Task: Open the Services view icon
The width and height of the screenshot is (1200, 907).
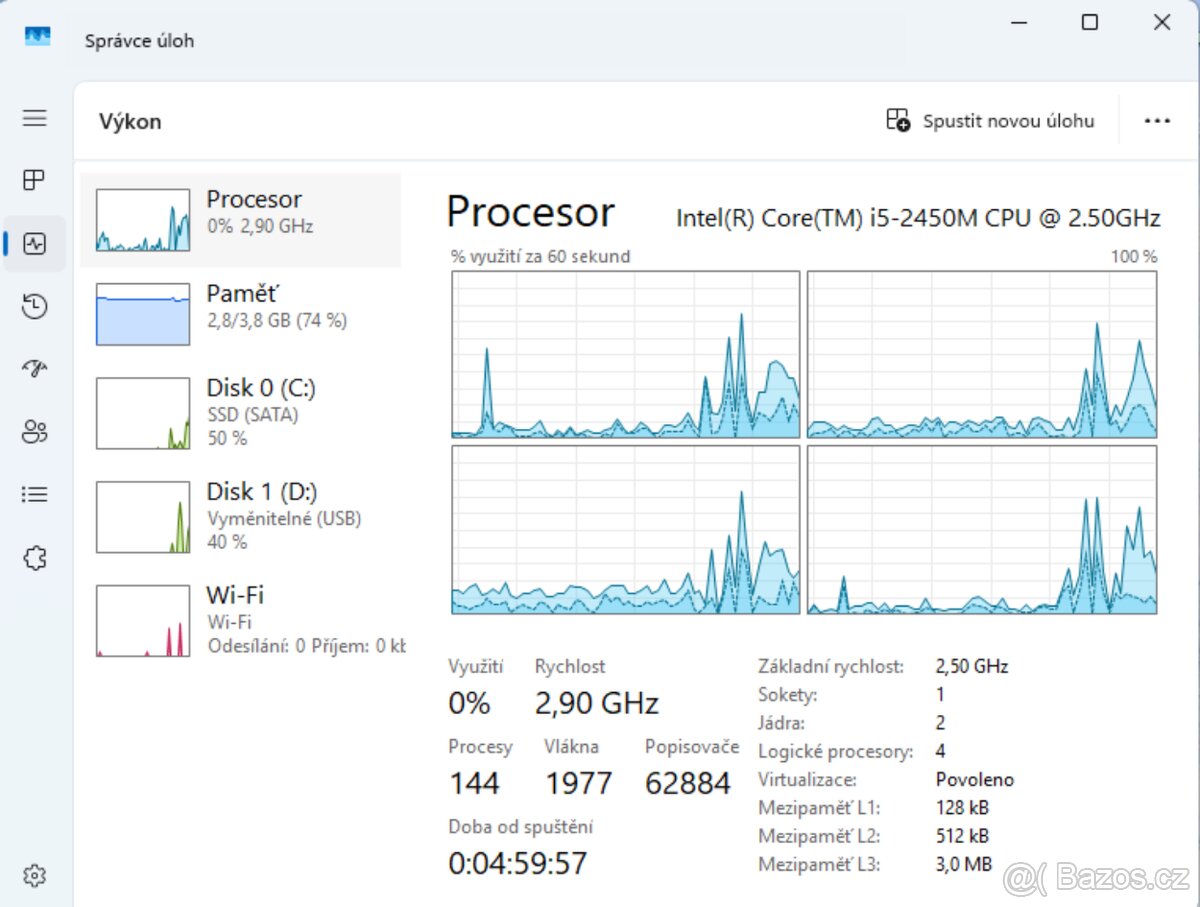Action: 34,558
